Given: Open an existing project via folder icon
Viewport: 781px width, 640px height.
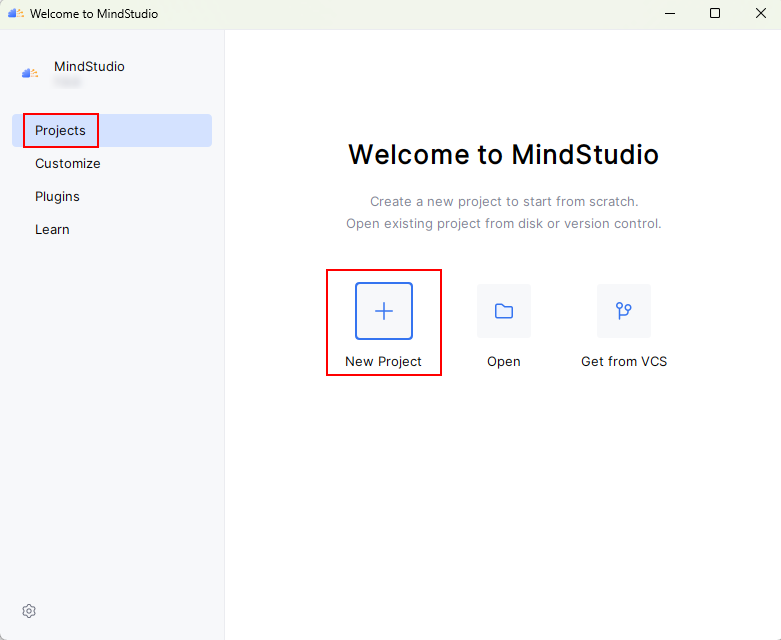Looking at the screenshot, I should pyautogui.click(x=504, y=311).
